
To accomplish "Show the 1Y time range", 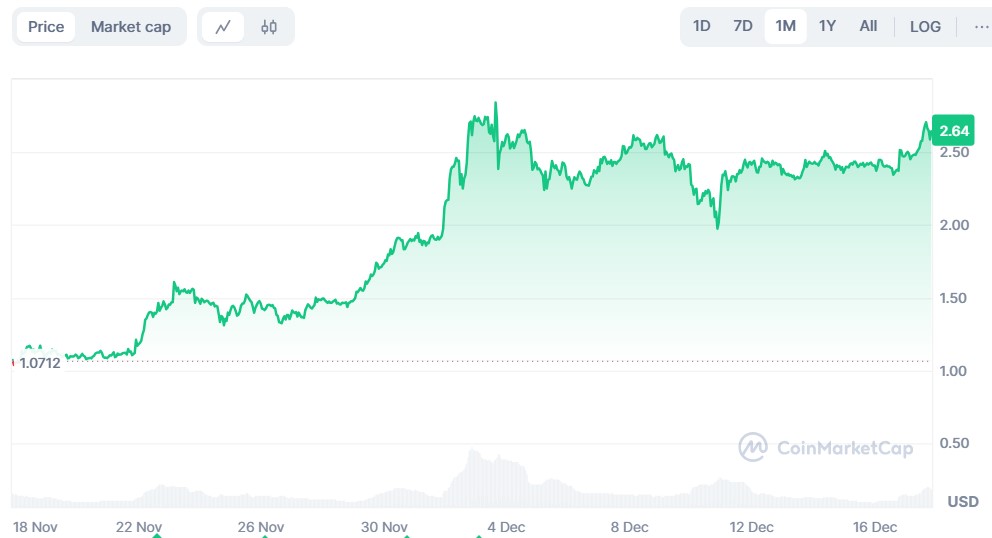I will [827, 26].
